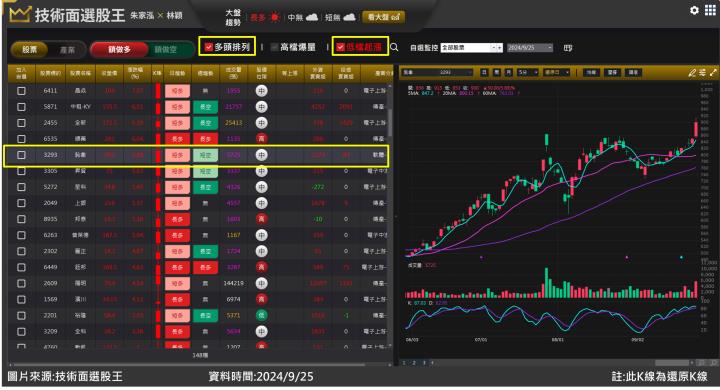
Task: Click red sun icon for 長多 trend
Action: pyautogui.click(x=275, y=17)
